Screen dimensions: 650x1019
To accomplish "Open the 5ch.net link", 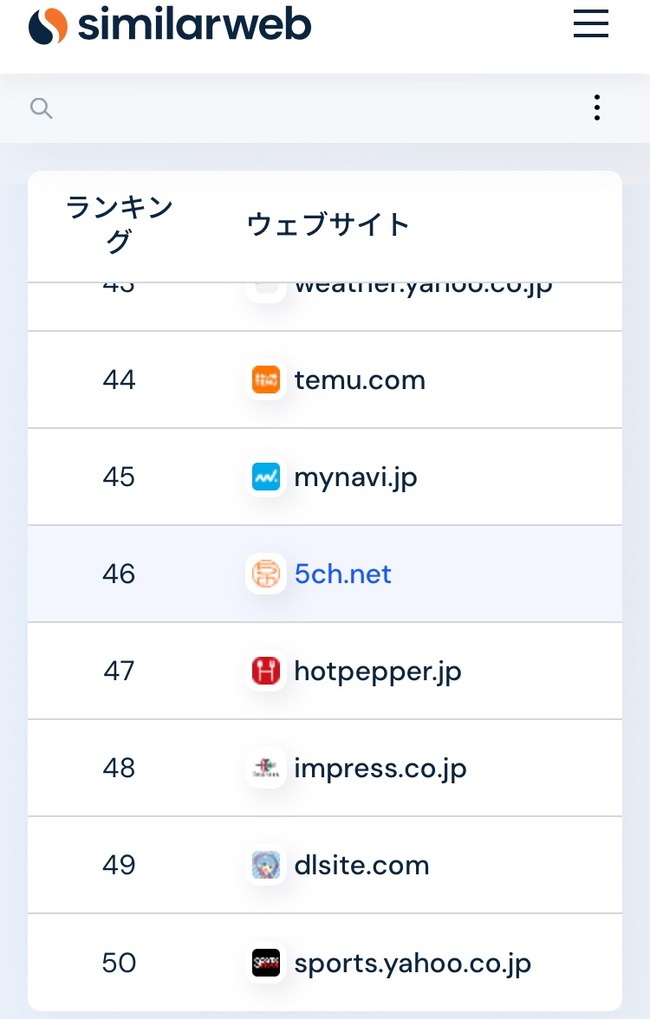I will tap(343, 574).
